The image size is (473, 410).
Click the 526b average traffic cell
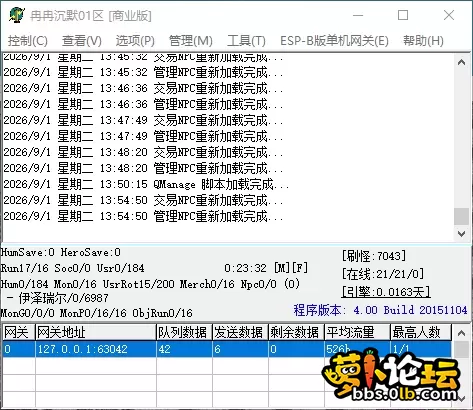[x=357, y=349]
